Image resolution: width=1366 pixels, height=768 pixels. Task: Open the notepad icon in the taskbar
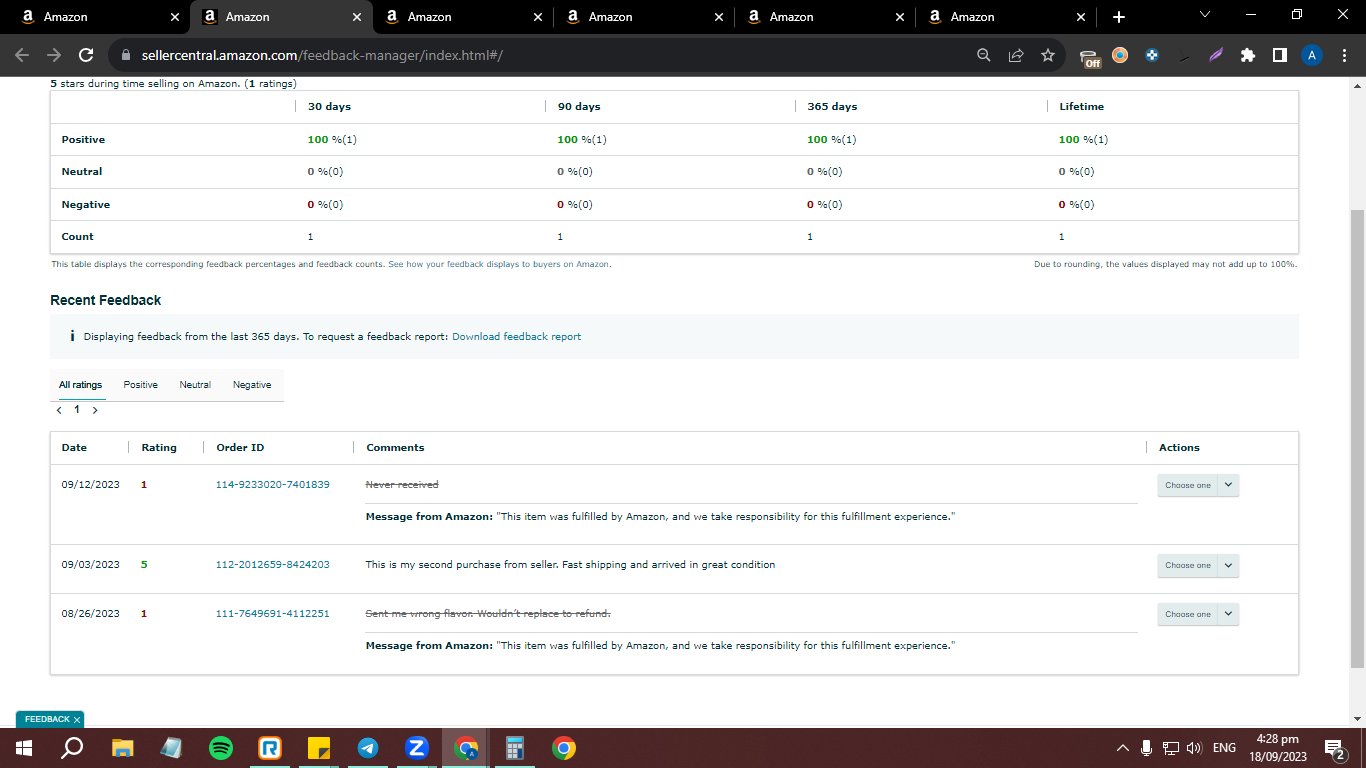point(171,747)
